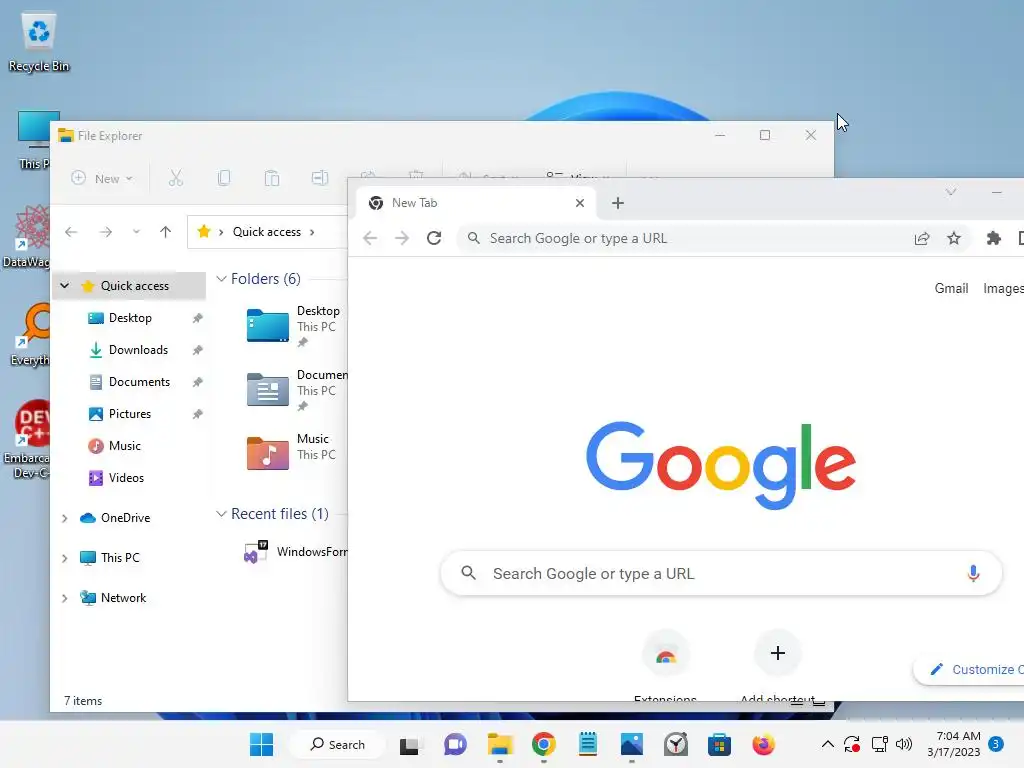Expand the Network tree node
This screenshot has height=768, width=1024.
65,598
